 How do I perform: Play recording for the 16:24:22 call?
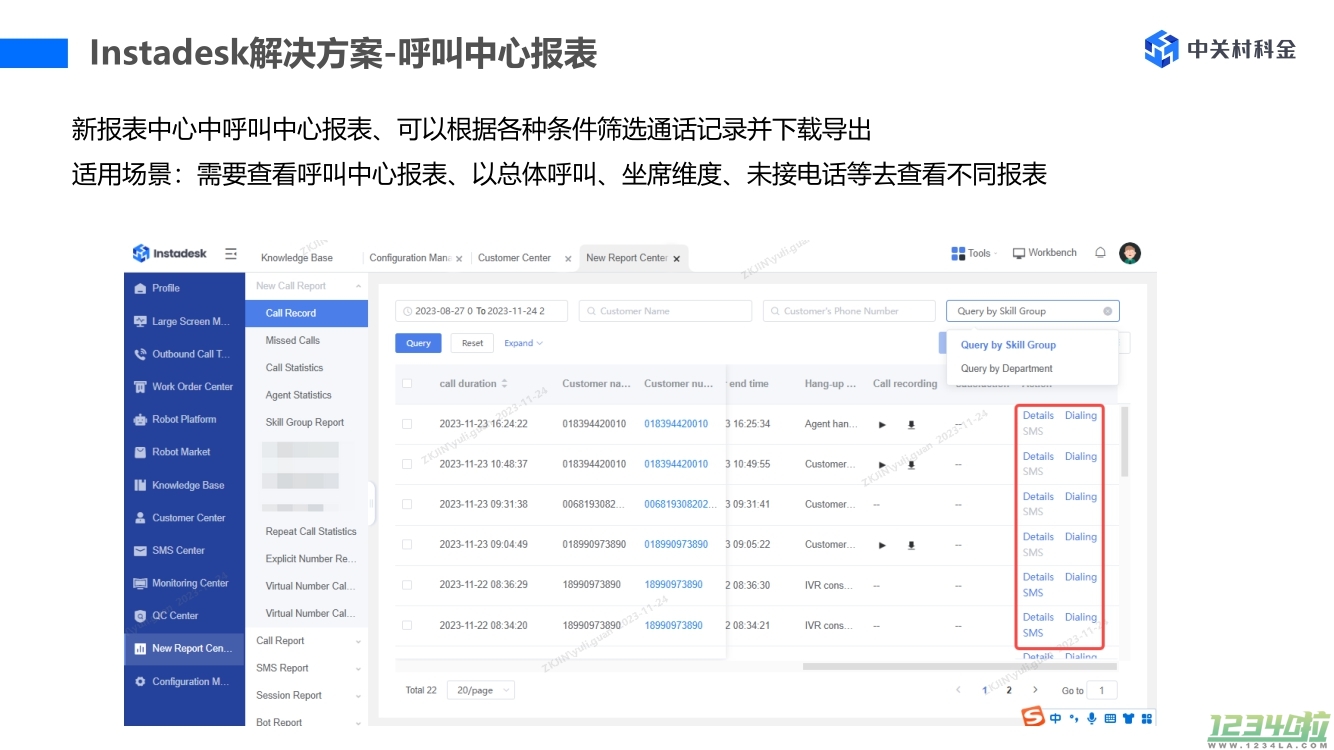882,424
